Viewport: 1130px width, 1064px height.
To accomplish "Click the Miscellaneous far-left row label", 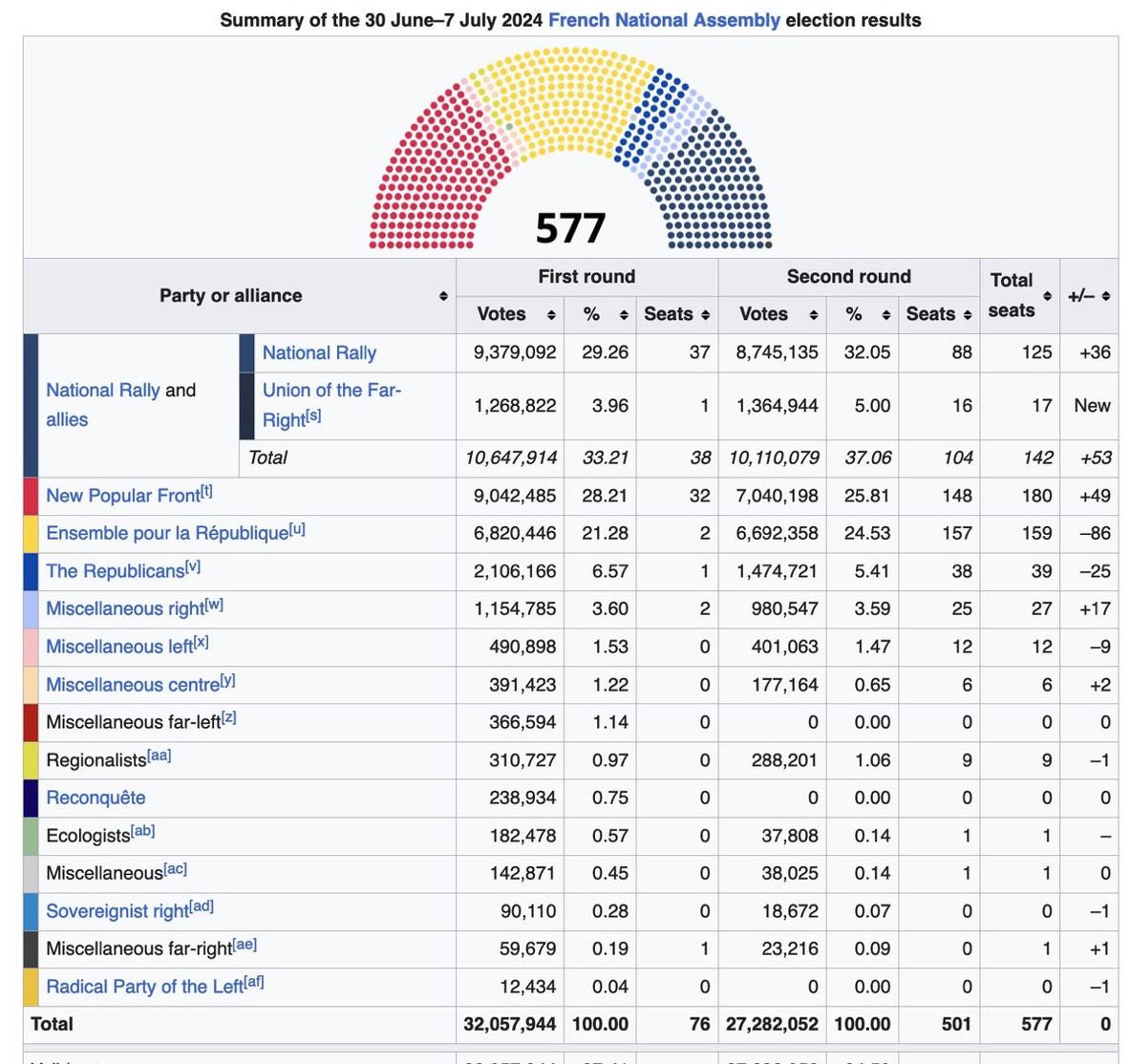I will [134, 722].
